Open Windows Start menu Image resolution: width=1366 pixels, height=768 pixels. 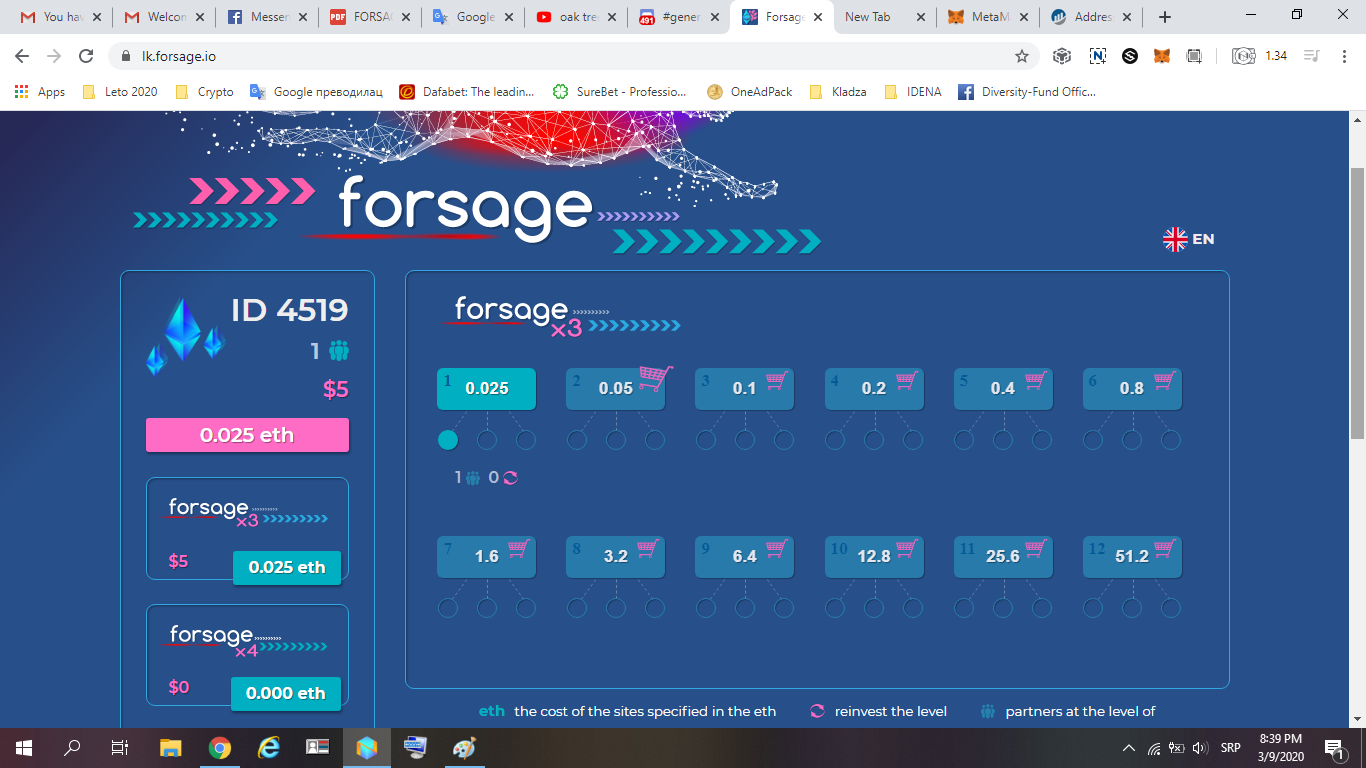click(24, 747)
